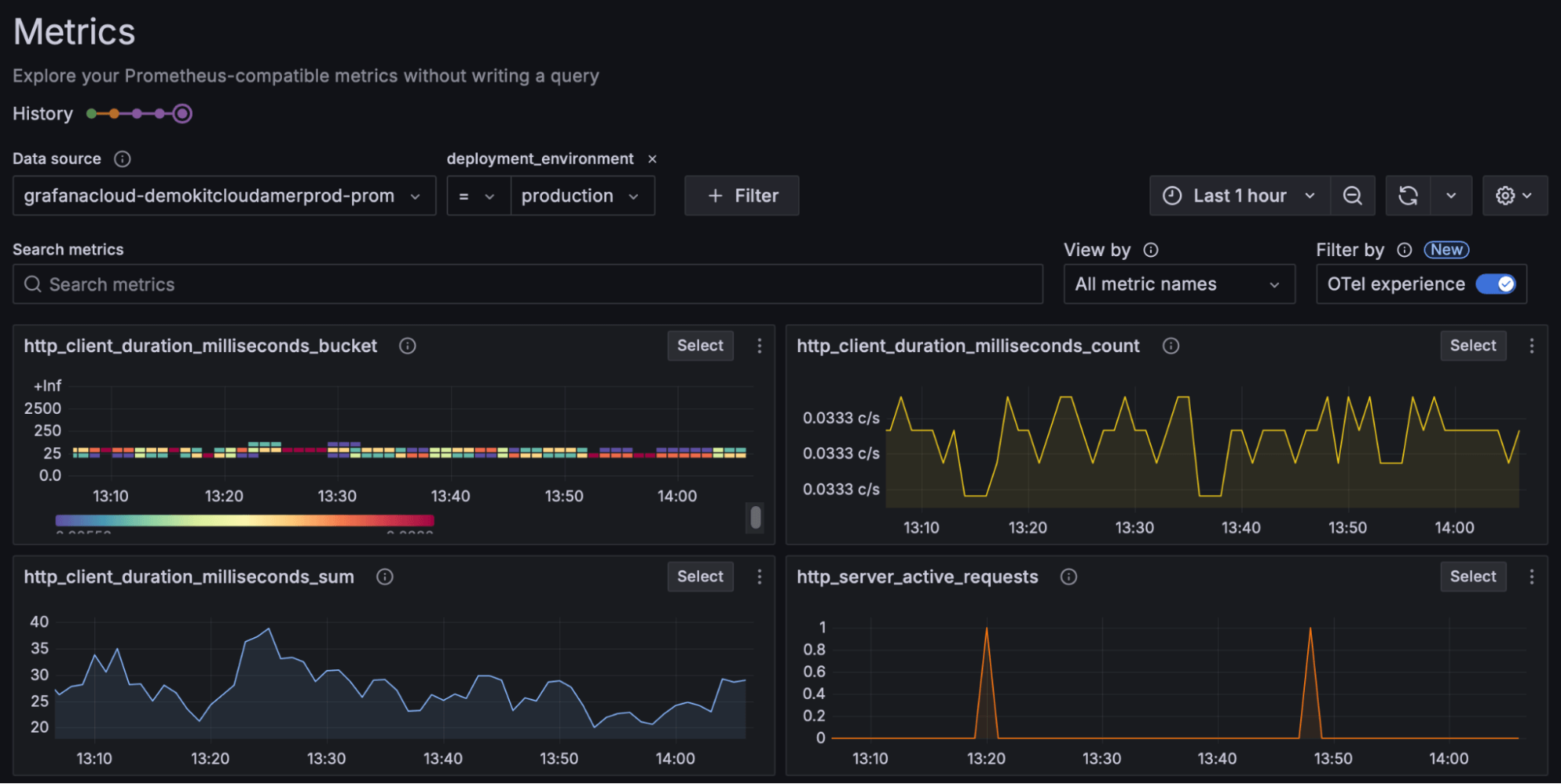Open kebab menu on http_server_active_requests panel
1561x784 pixels.
click(1531, 577)
